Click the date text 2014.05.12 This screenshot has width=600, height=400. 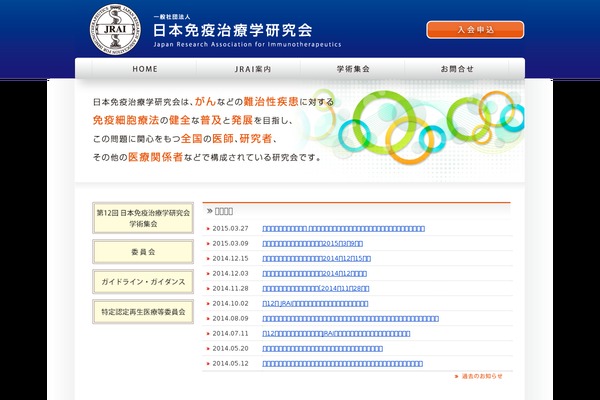[x=230, y=364]
